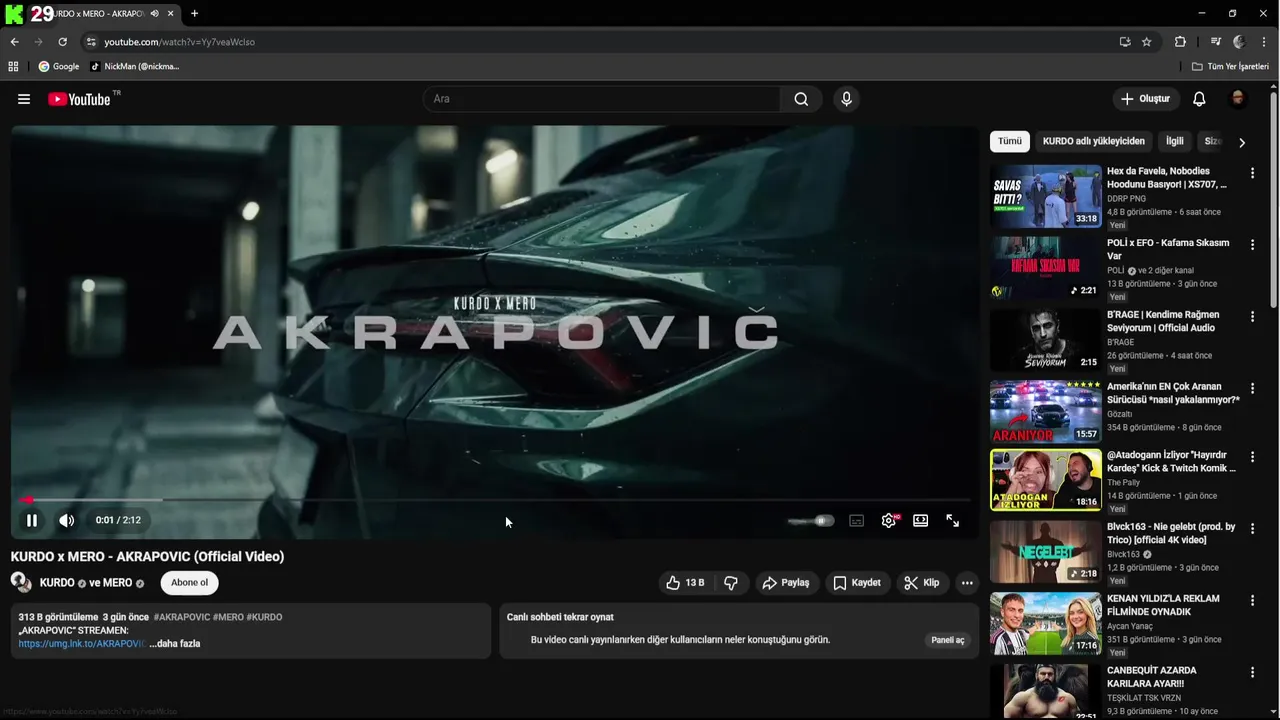Image resolution: width=1280 pixels, height=720 pixels.
Task: Mute the video volume speaker
Action: point(67,520)
